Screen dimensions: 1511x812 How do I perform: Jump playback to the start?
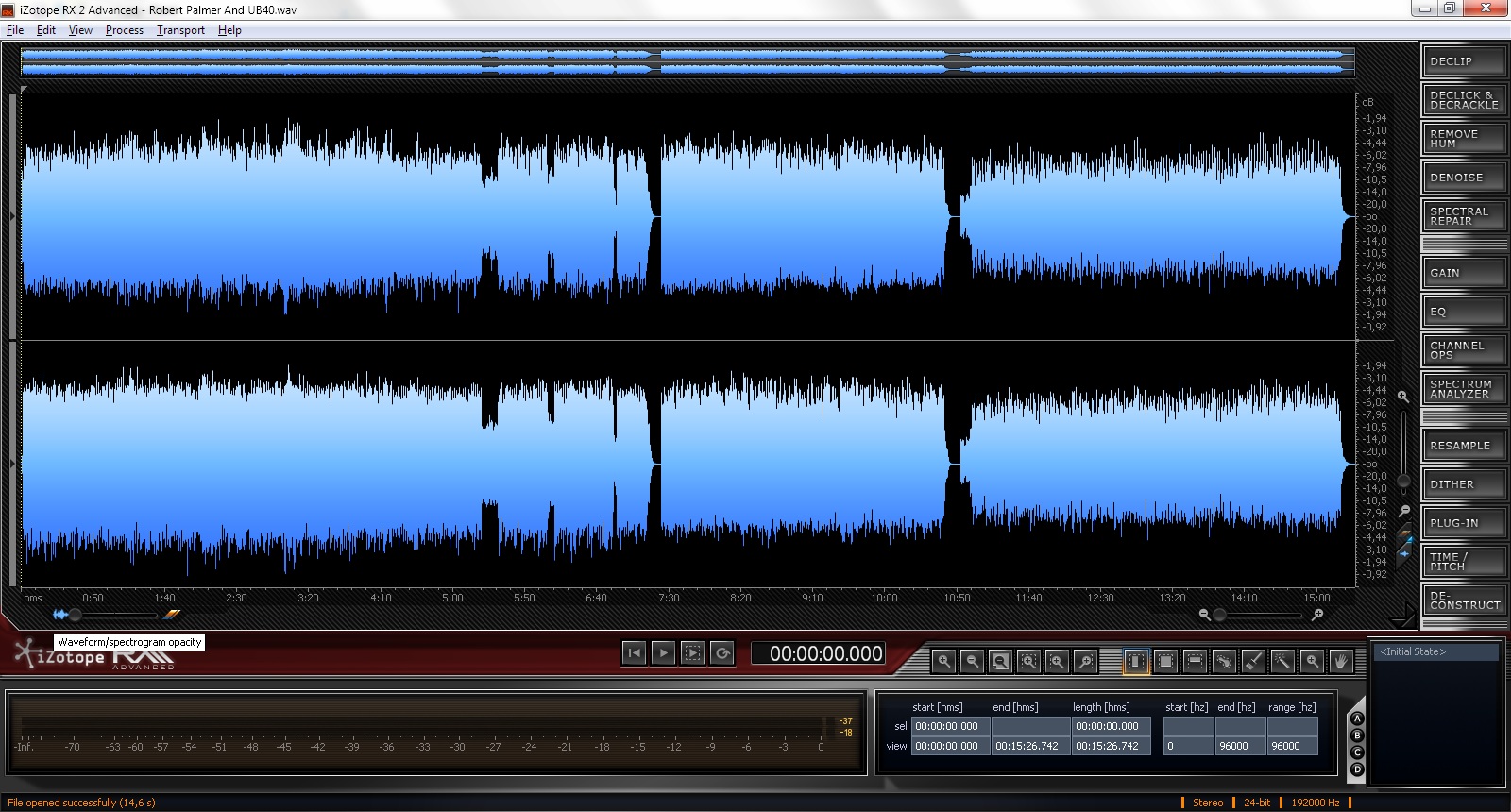click(634, 652)
